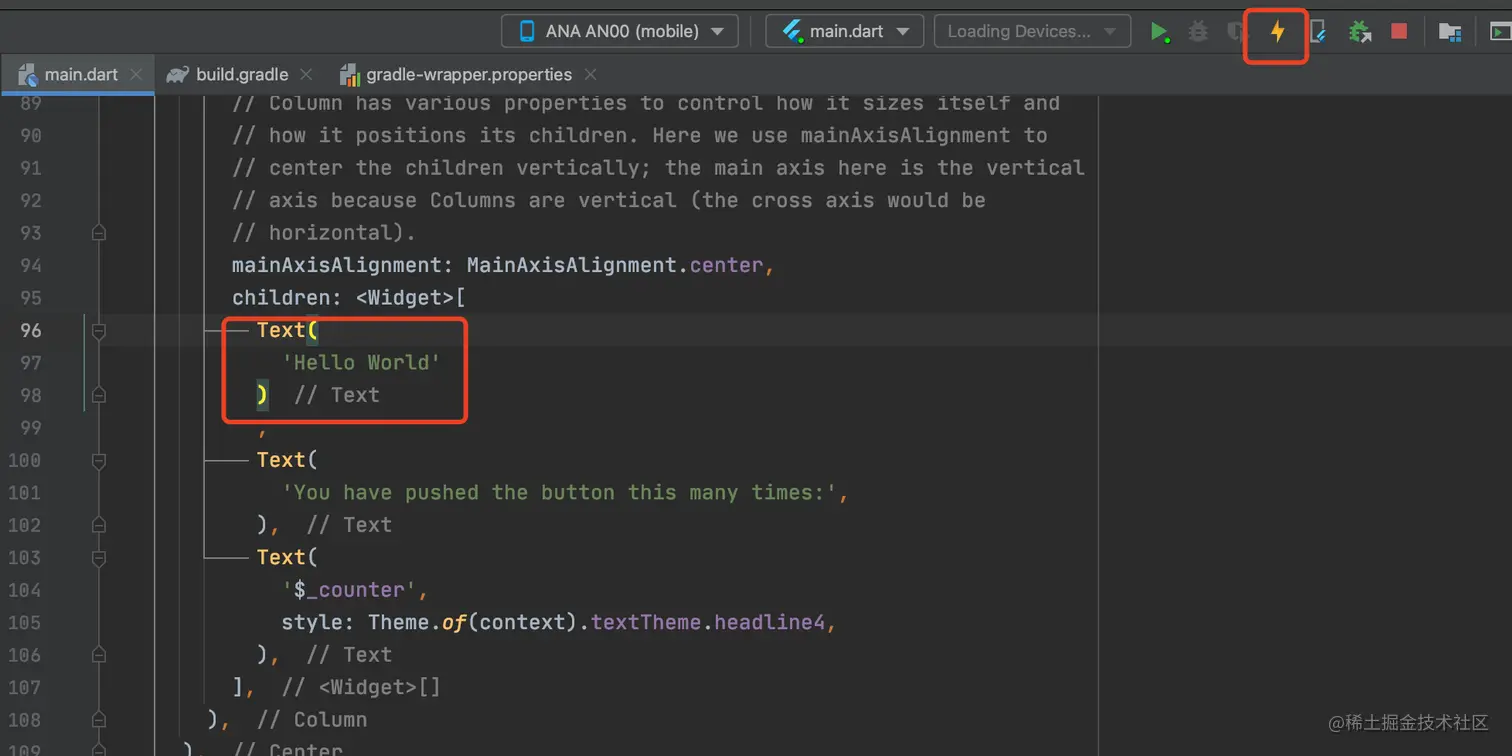Run main.dart with the green play icon
Viewport: 1512px width, 756px height.
1159,32
